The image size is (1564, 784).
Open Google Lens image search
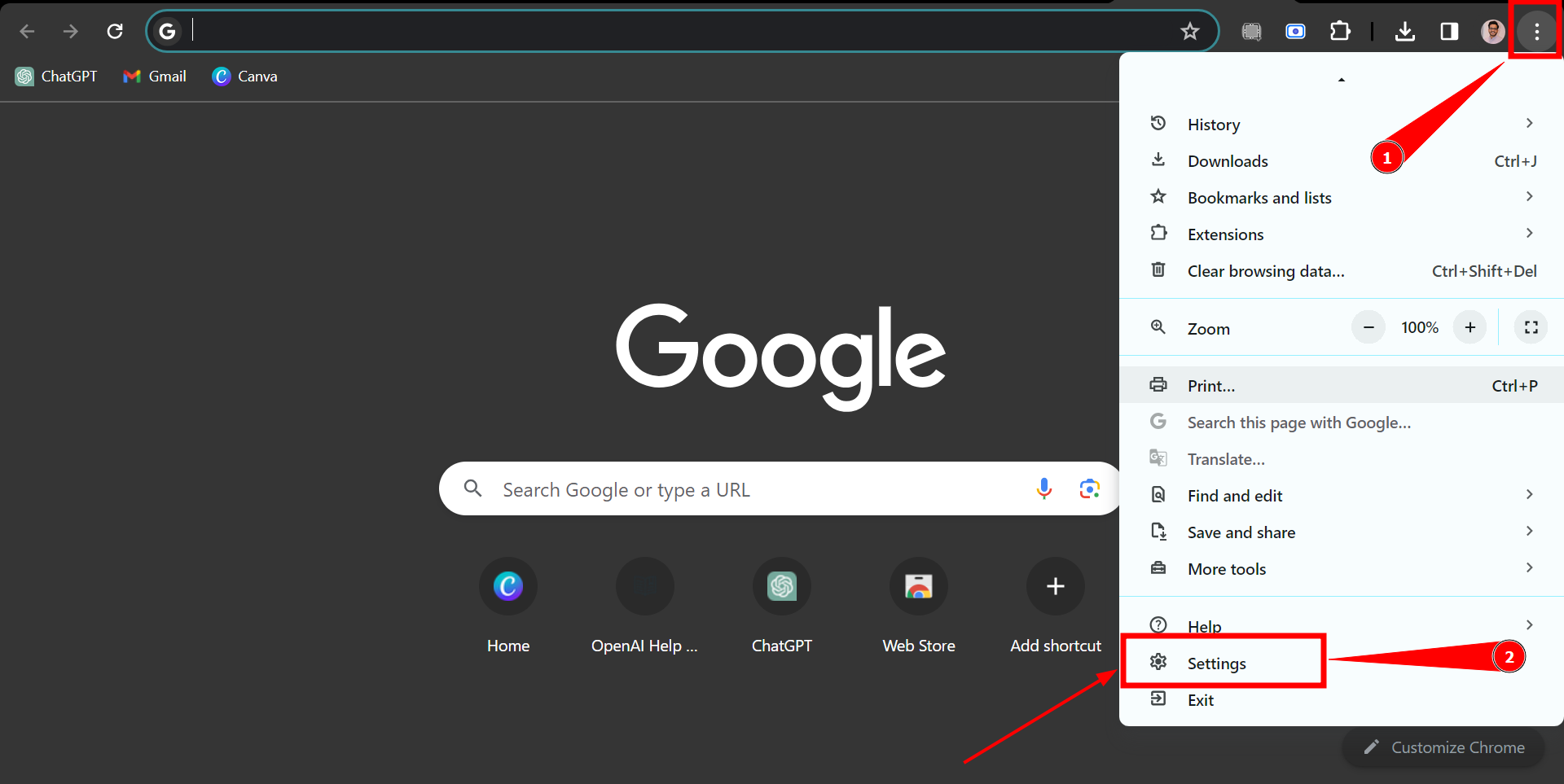pos(1089,488)
